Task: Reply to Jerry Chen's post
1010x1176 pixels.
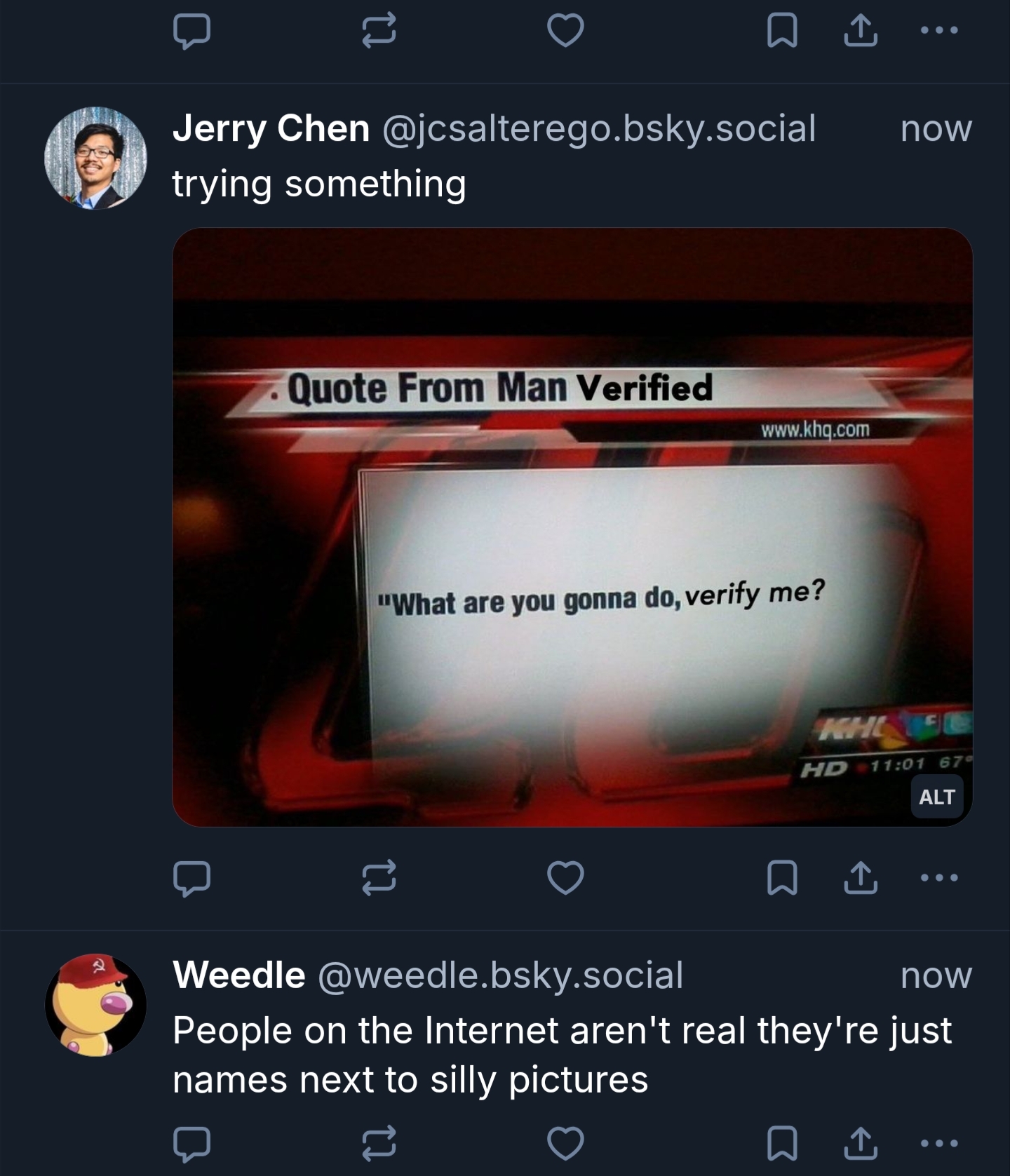Action: tap(191, 878)
